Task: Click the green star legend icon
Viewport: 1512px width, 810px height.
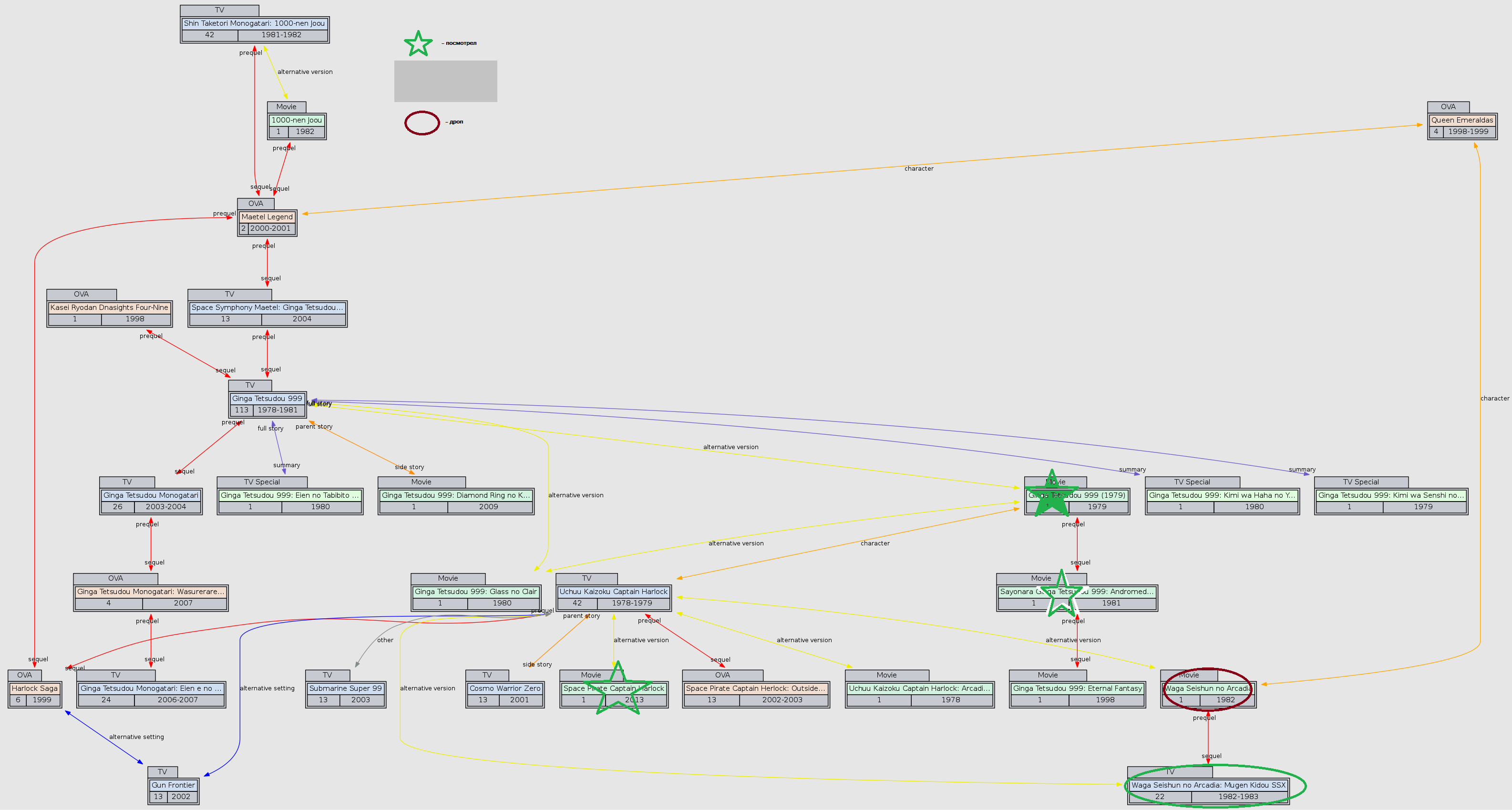Action: pyautogui.click(x=418, y=44)
